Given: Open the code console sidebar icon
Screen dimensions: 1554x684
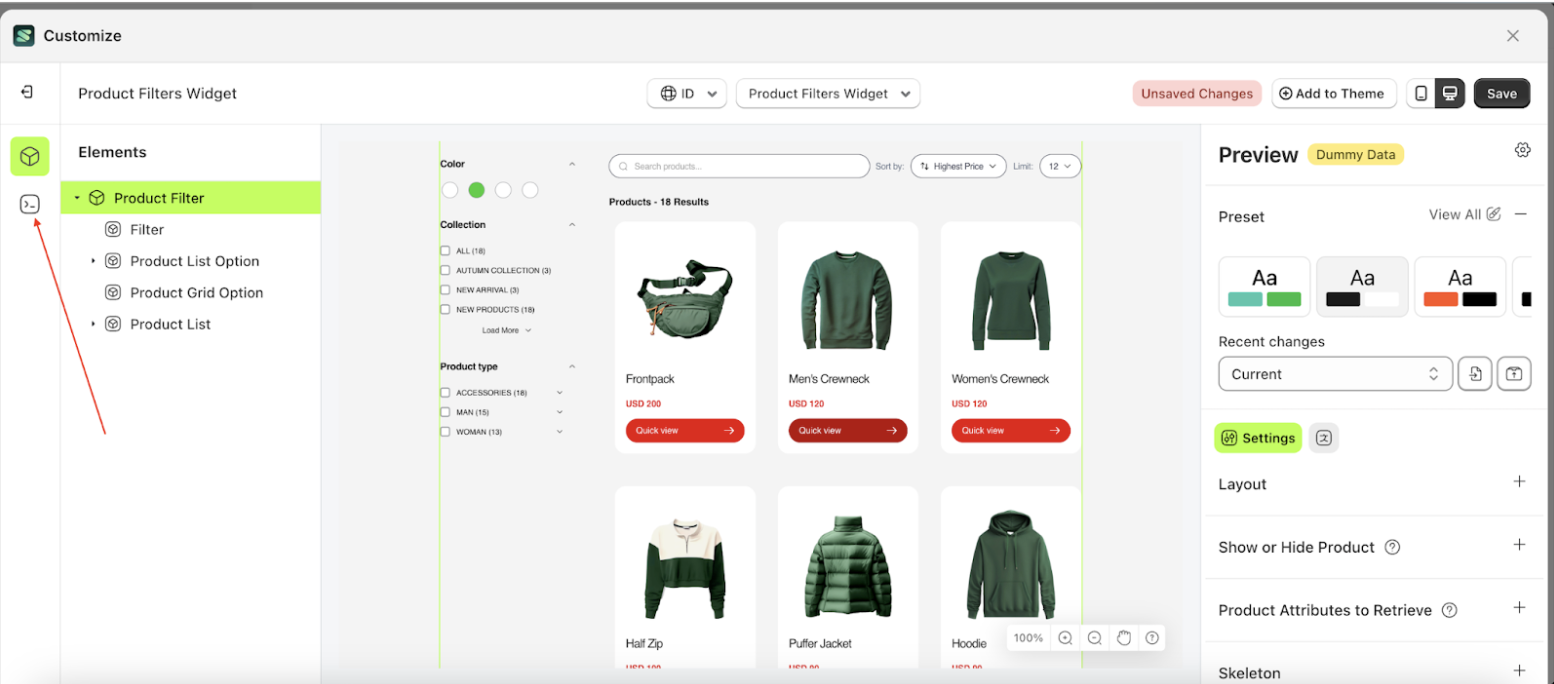Looking at the screenshot, I should pos(30,205).
